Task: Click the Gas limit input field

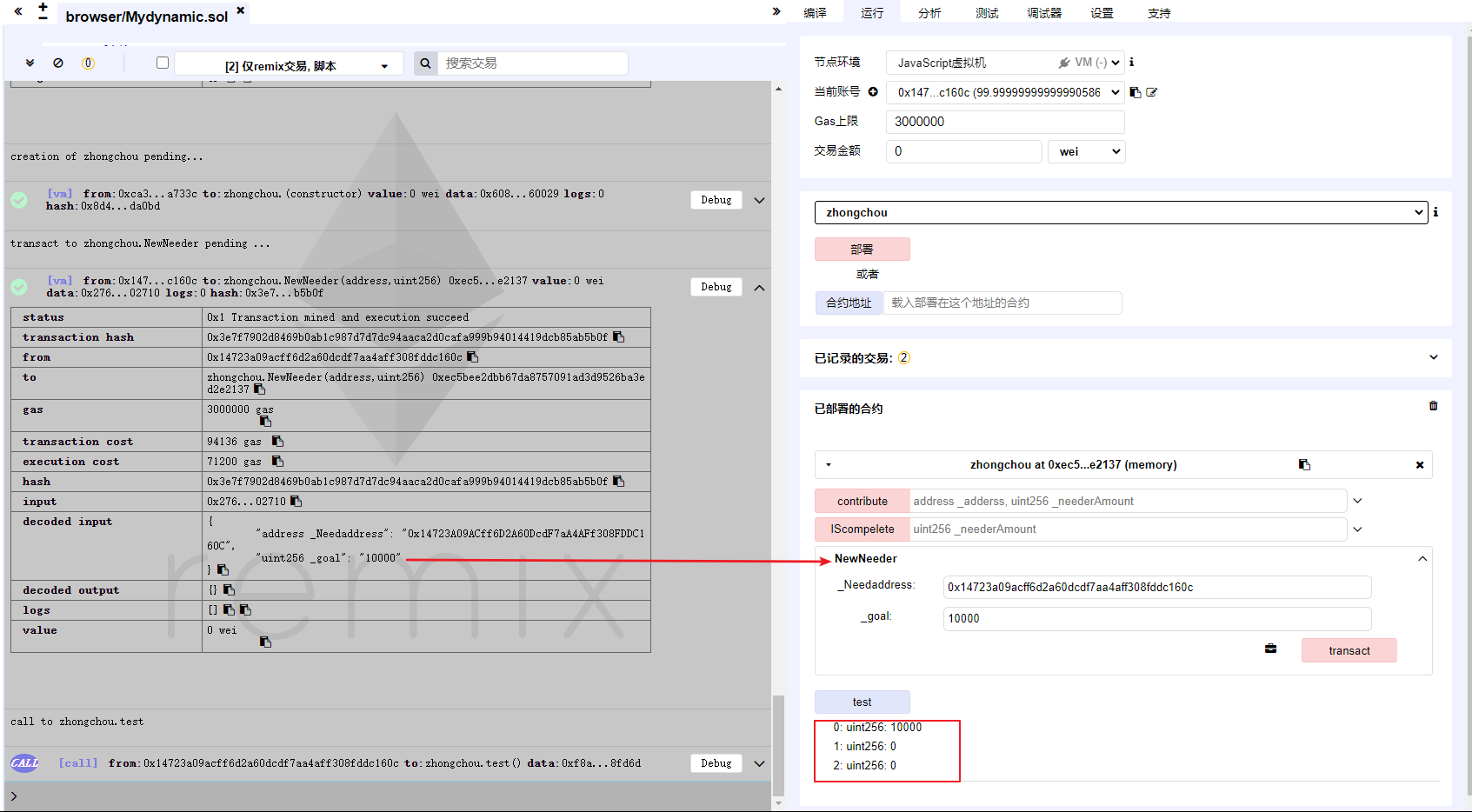Action: [1005, 122]
